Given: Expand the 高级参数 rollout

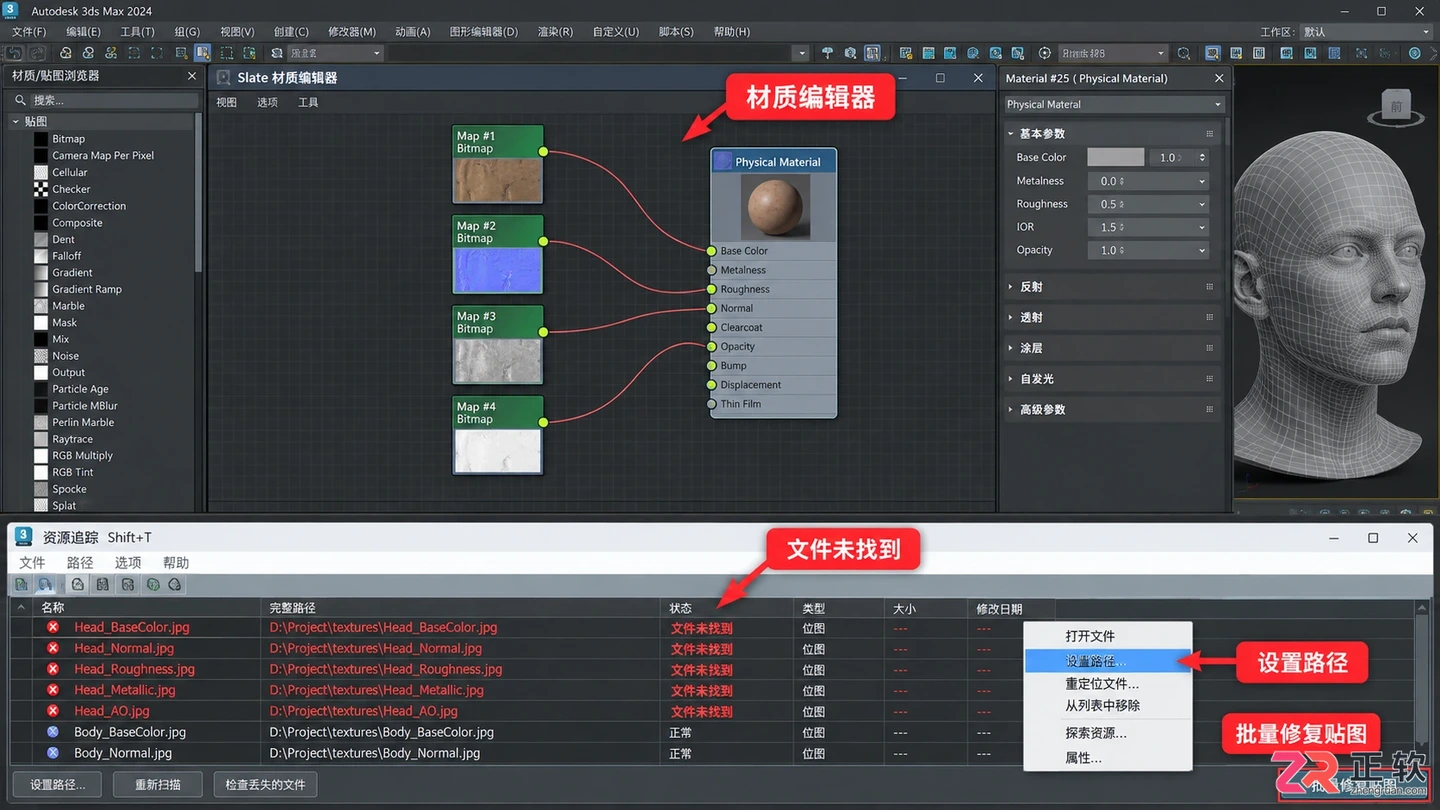Looking at the screenshot, I should pyautogui.click(x=1011, y=410).
